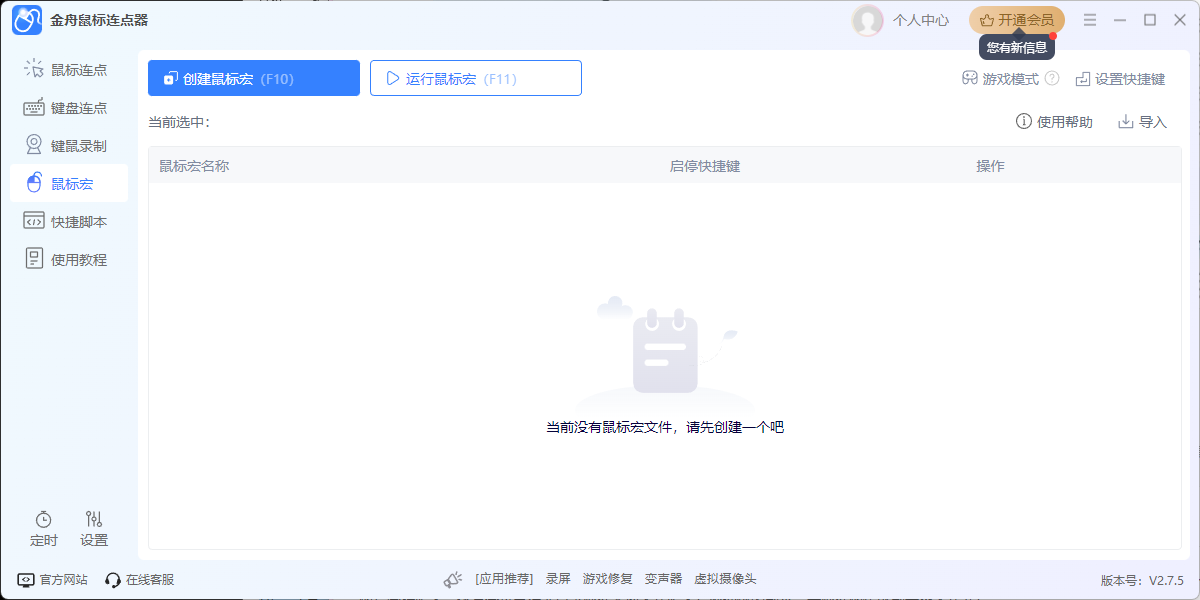
Task: Open the 设置 settings panel
Action: (93, 527)
